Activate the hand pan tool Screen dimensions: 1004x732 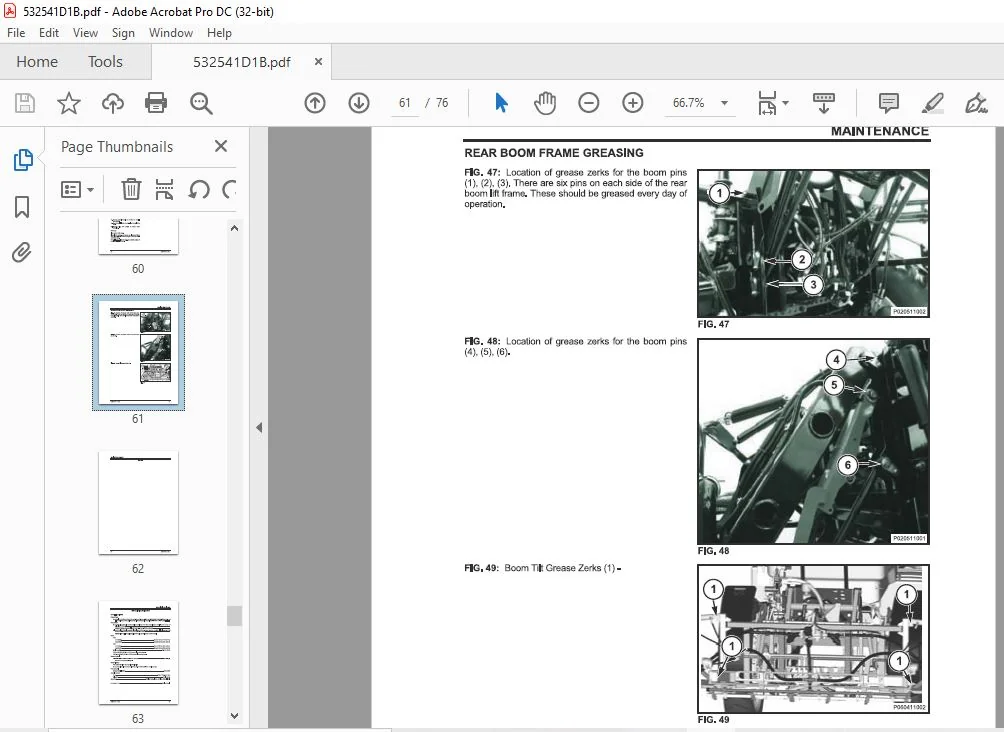(x=544, y=103)
